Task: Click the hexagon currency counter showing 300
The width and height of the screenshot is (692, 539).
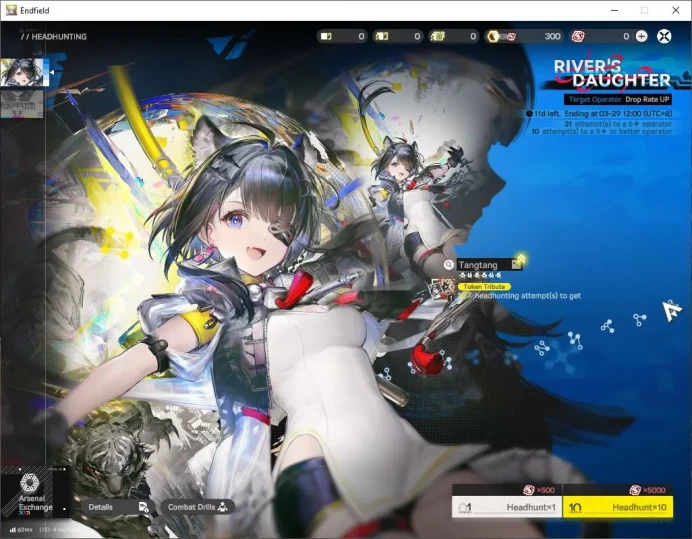Action: click(x=524, y=36)
